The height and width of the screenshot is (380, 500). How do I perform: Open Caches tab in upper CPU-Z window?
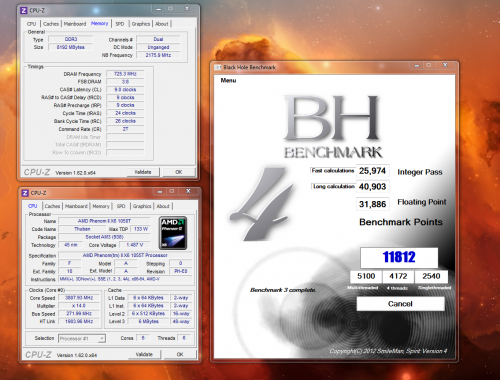51,24
